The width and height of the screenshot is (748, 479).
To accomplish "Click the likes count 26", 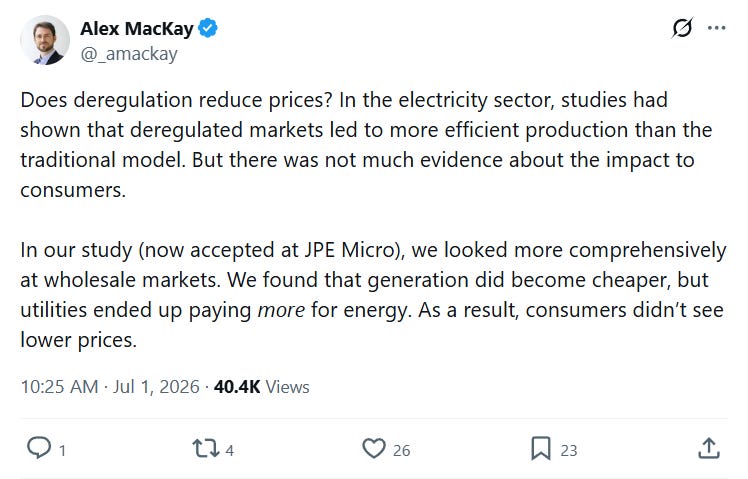I will pyautogui.click(x=401, y=450).
